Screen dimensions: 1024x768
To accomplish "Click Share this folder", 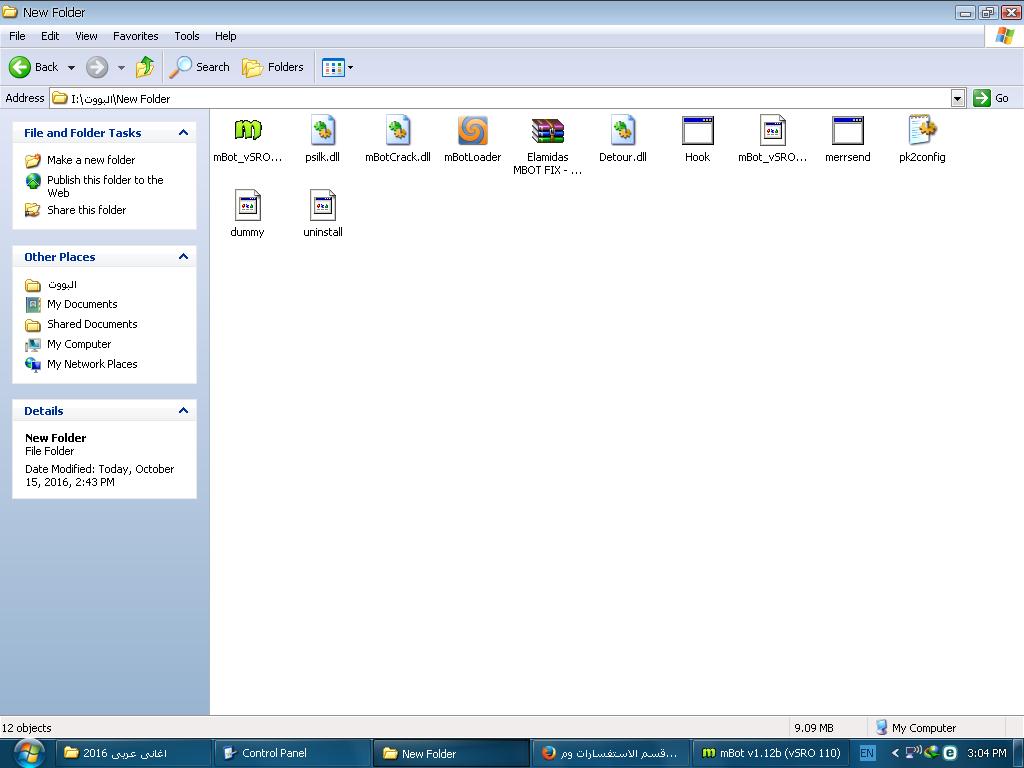I will (x=86, y=210).
